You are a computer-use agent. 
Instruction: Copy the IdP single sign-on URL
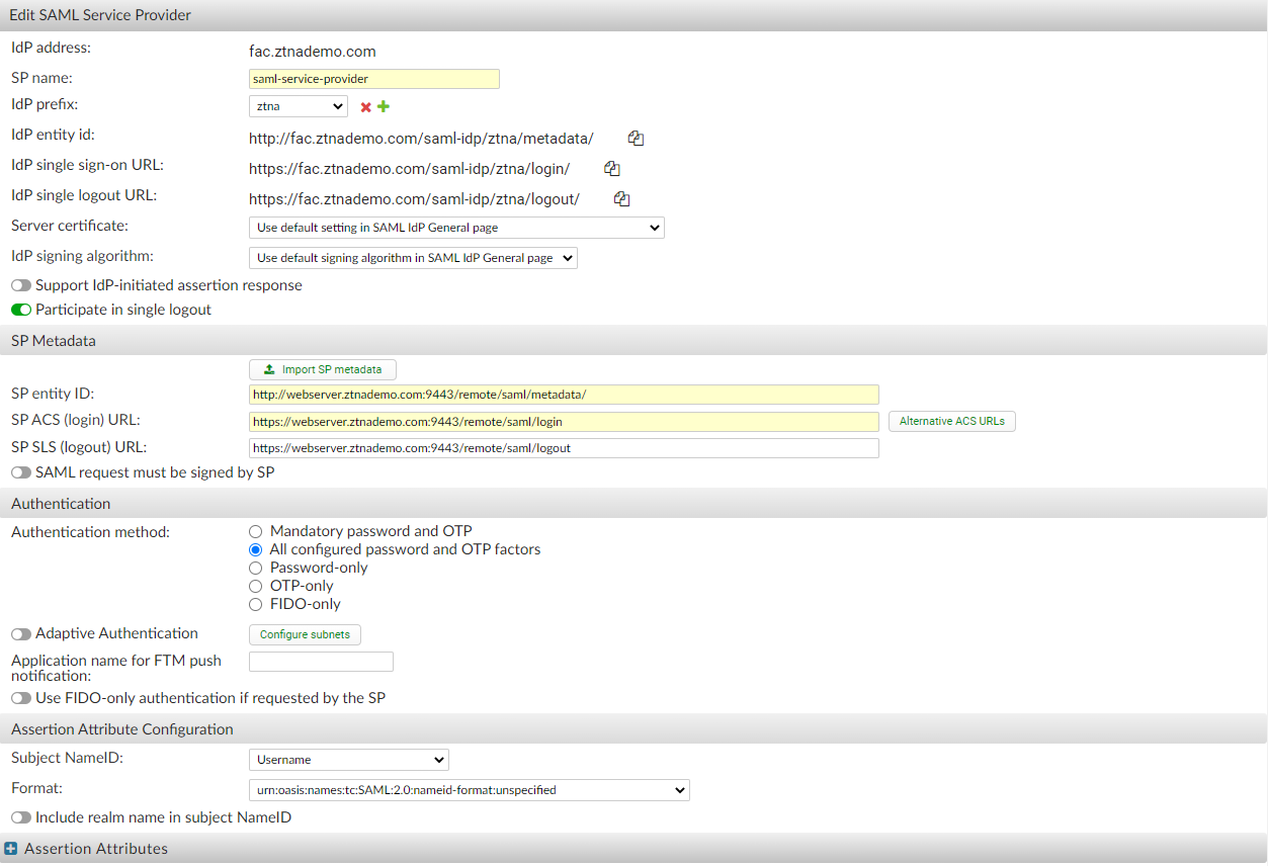click(611, 169)
